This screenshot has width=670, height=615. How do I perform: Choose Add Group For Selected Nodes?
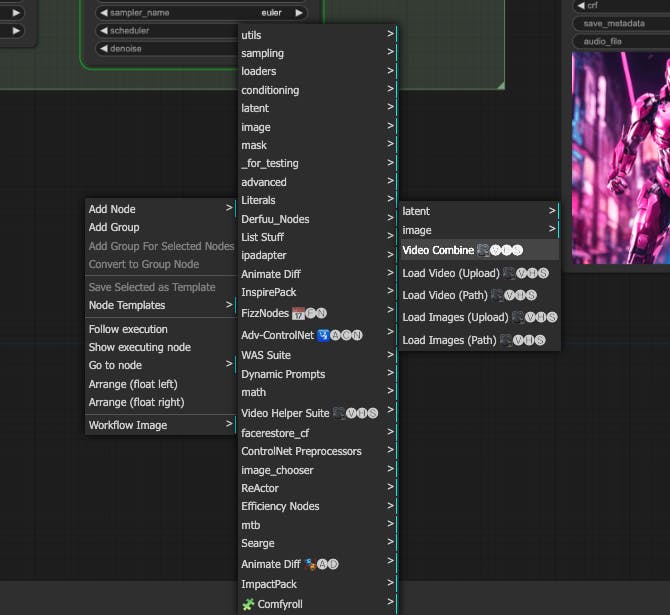160,246
